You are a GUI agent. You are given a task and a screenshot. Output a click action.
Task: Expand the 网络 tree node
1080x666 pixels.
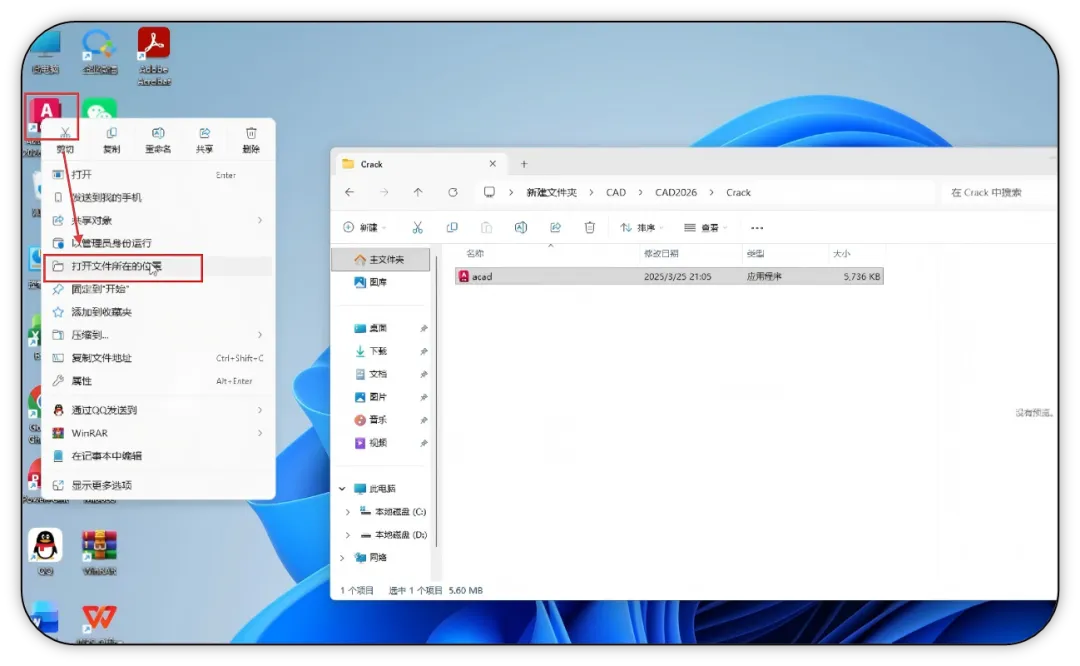pos(342,558)
